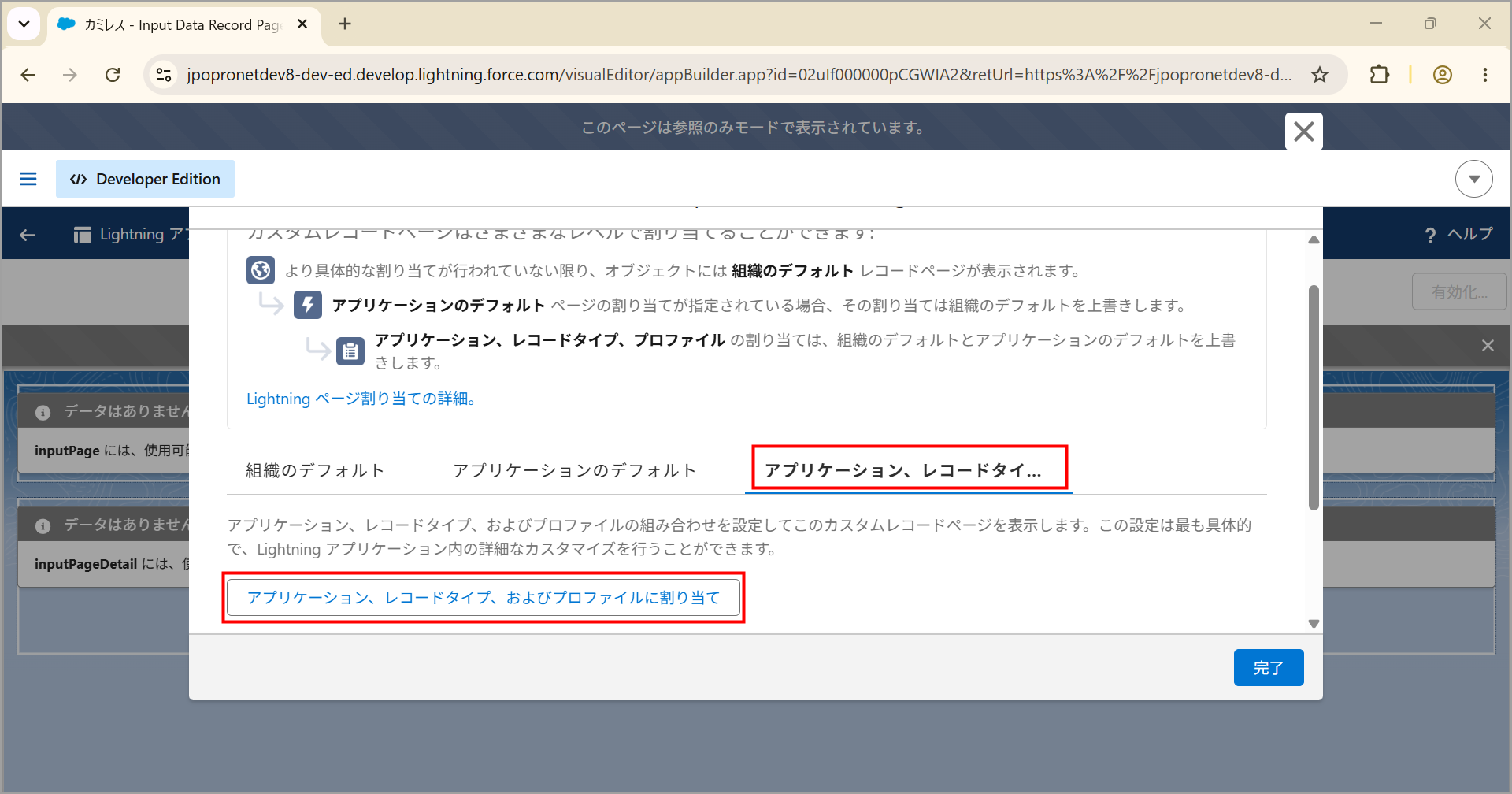Open the tab search dropdown chevron
Viewport: 1512px width, 794px height.
[x=24, y=24]
